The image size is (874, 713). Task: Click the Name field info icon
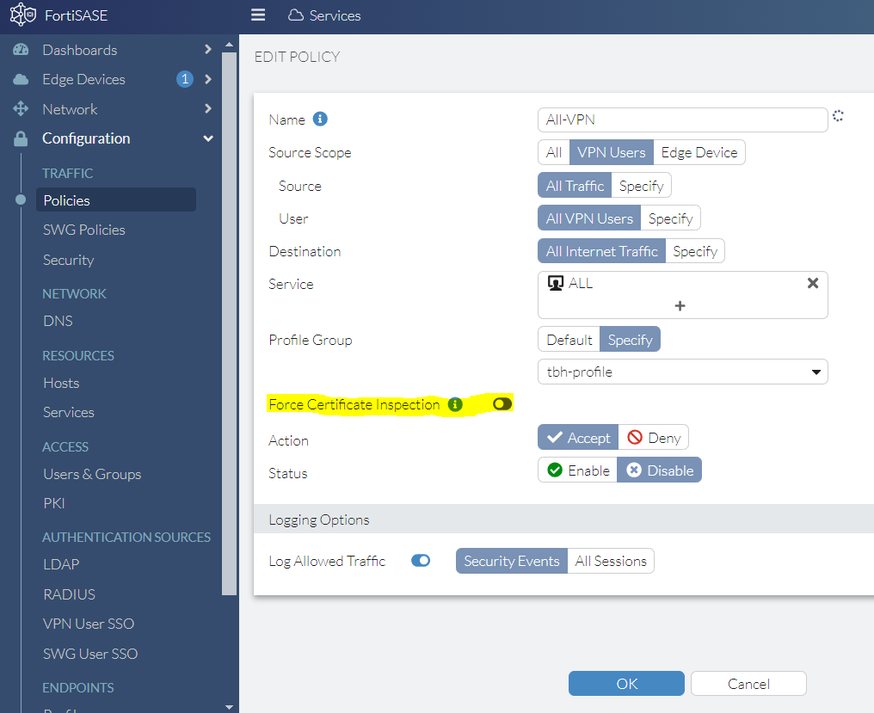coord(320,119)
